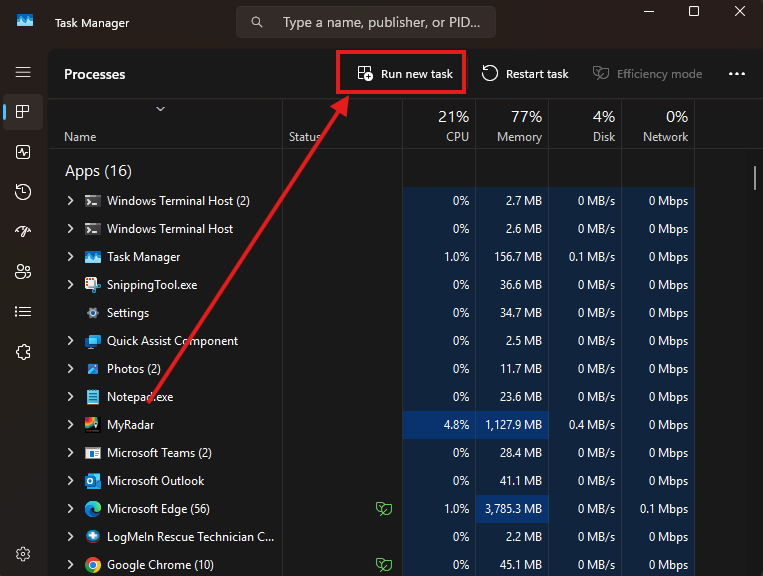Expand the Task Manager process group
Viewport: 763px width, 576px height.
(70, 256)
